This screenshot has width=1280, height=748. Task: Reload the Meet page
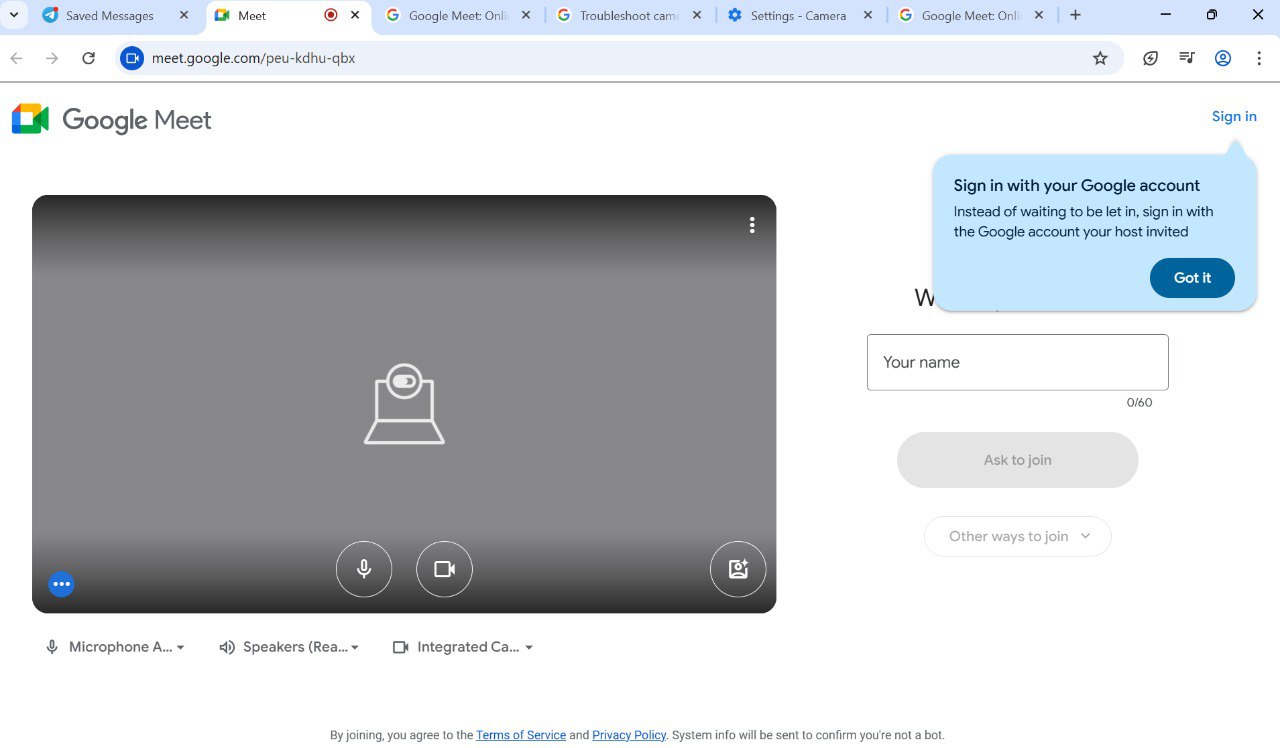[x=88, y=58]
